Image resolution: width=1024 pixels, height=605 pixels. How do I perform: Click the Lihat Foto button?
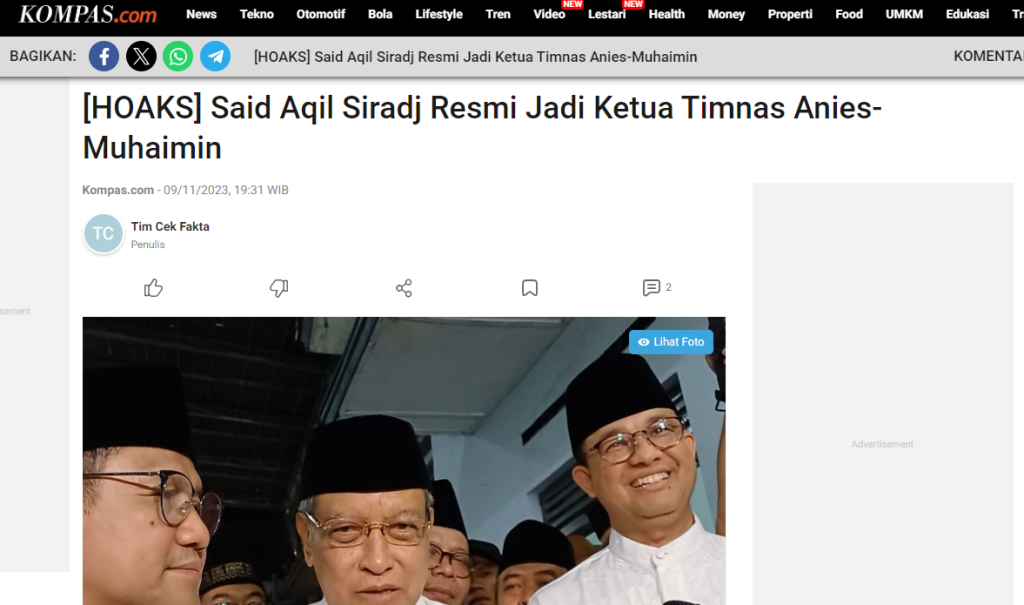[671, 342]
